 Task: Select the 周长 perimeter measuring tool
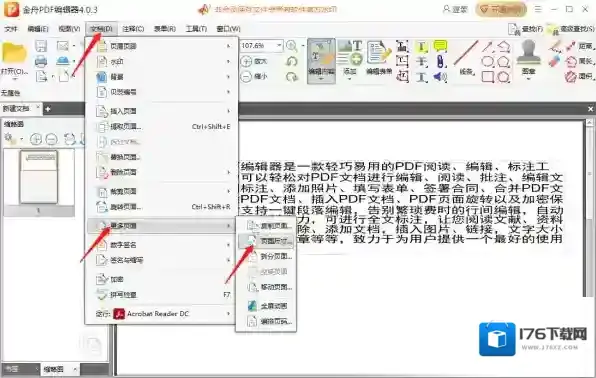coord(579,61)
